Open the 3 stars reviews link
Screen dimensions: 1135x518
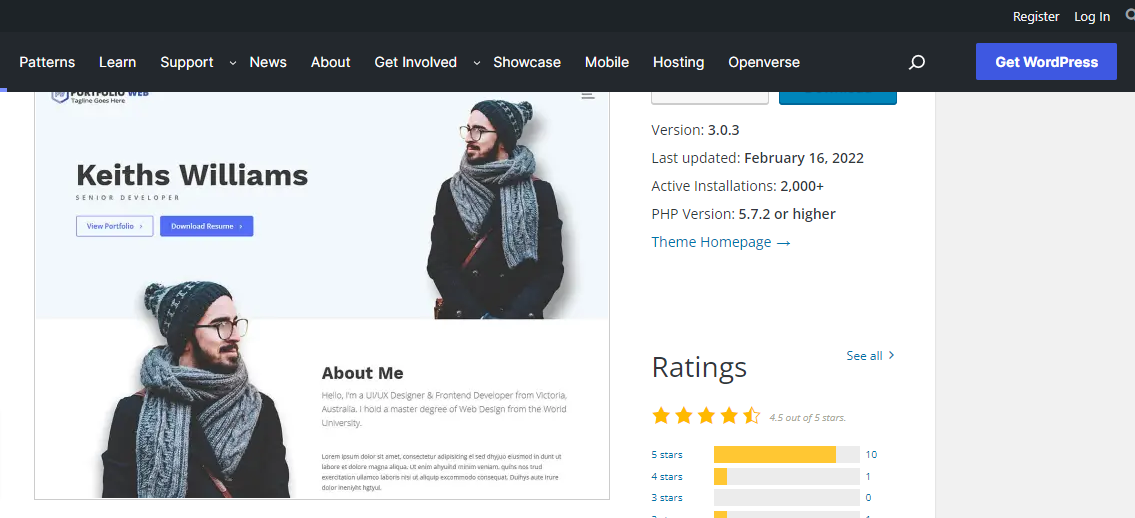click(667, 498)
